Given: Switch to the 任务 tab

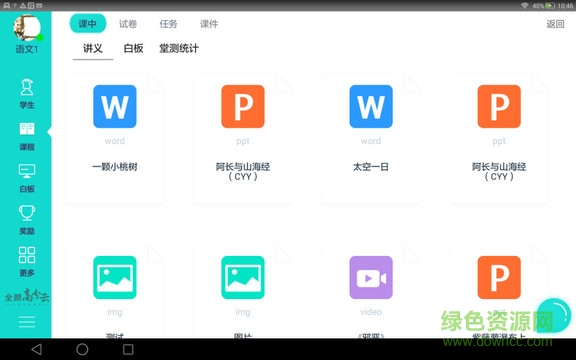Looking at the screenshot, I should [x=168, y=24].
